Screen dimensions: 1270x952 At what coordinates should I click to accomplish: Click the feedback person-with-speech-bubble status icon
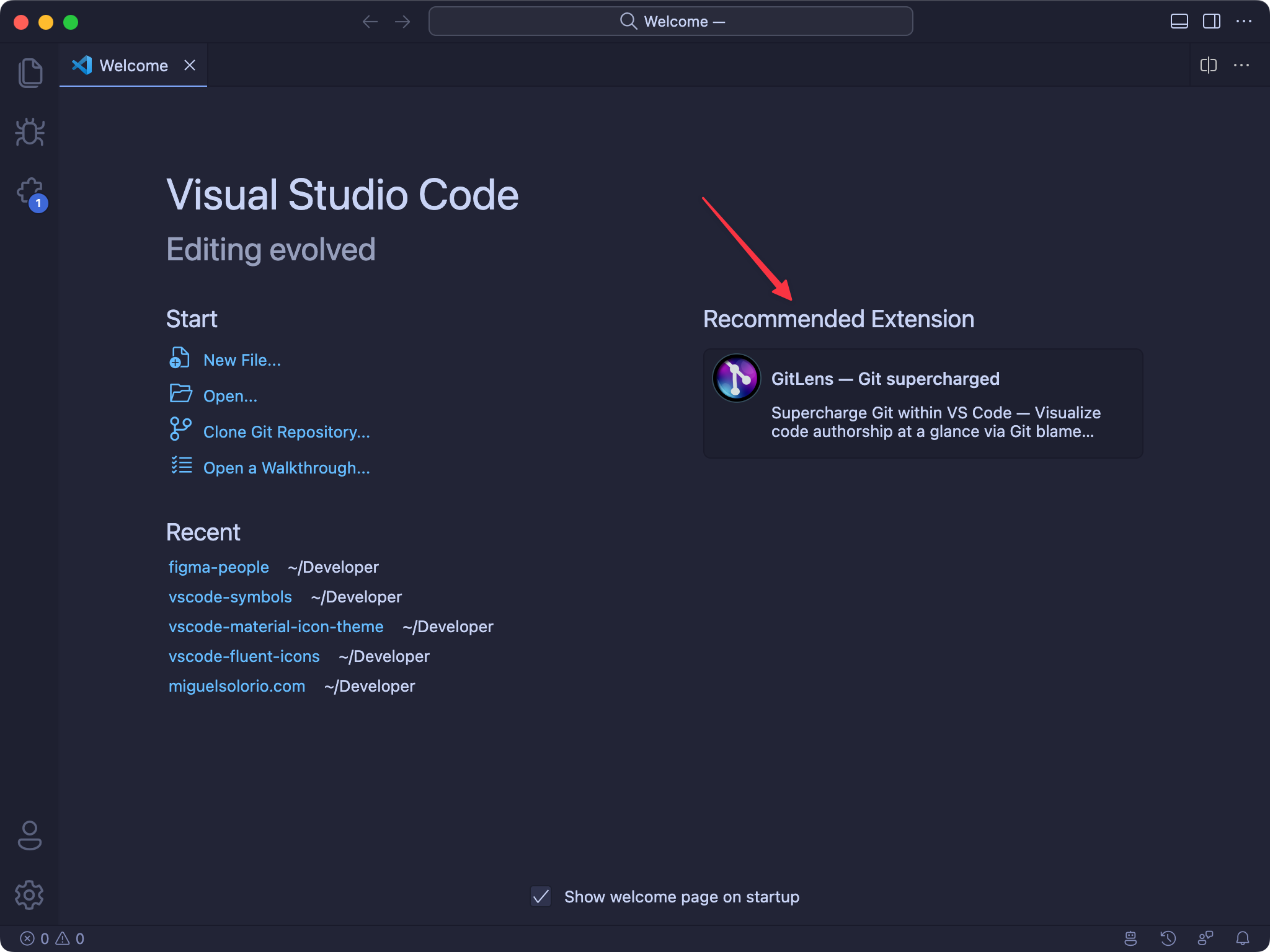click(1205, 938)
